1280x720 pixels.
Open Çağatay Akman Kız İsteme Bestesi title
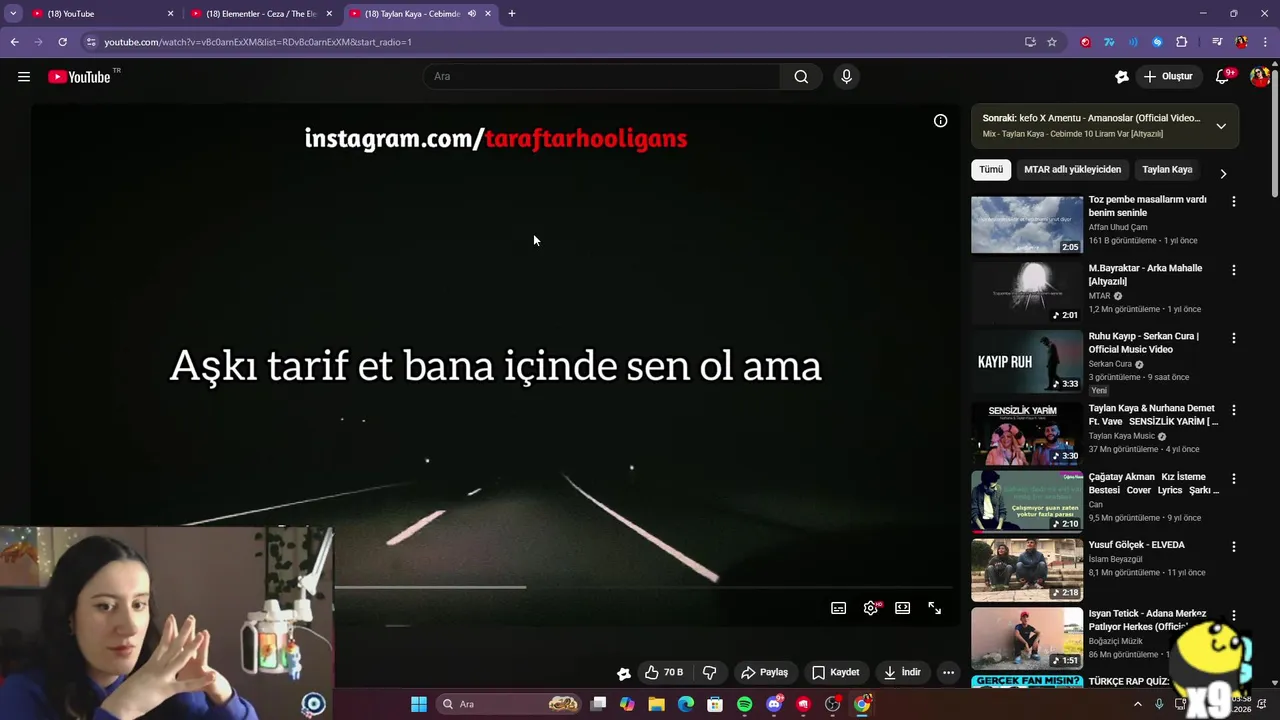(1154, 483)
